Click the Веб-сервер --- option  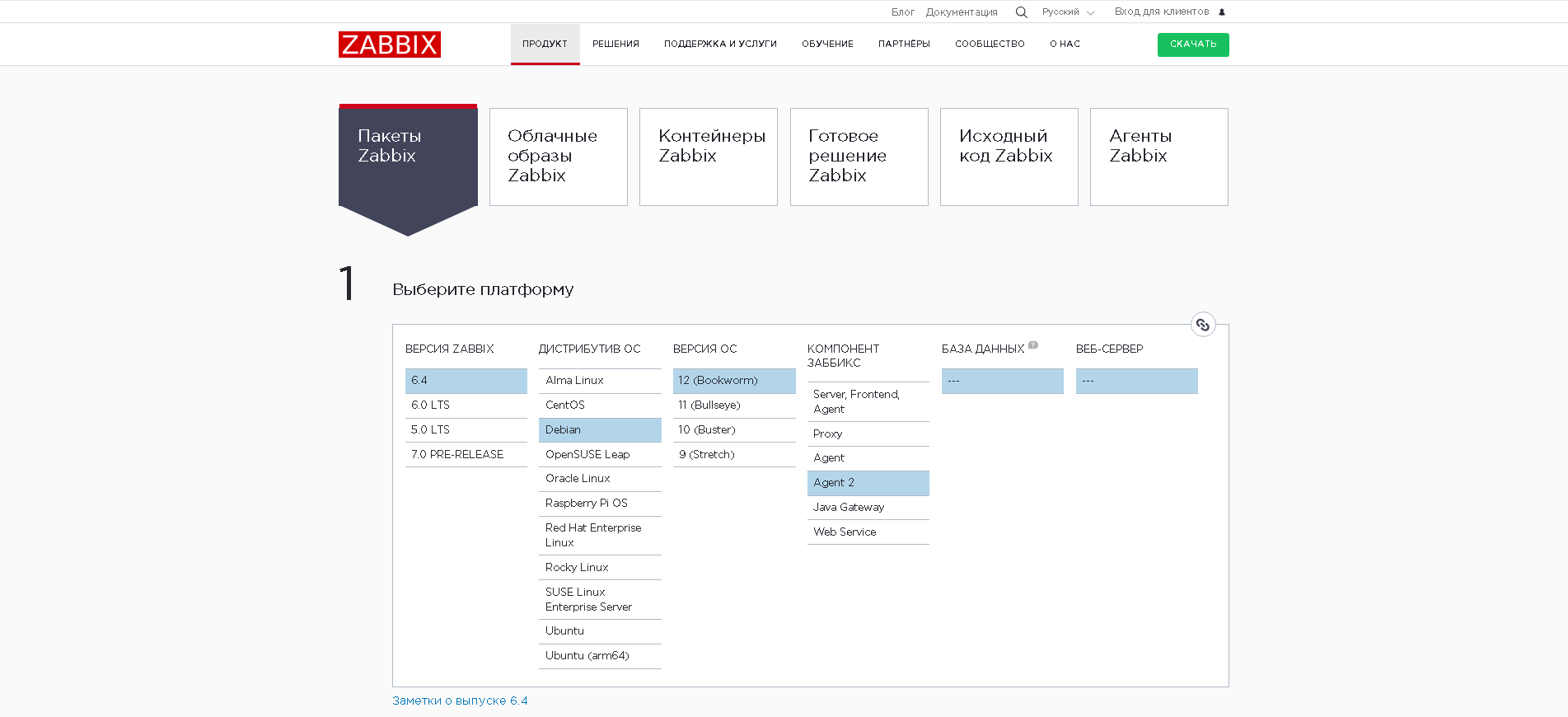pos(1137,381)
